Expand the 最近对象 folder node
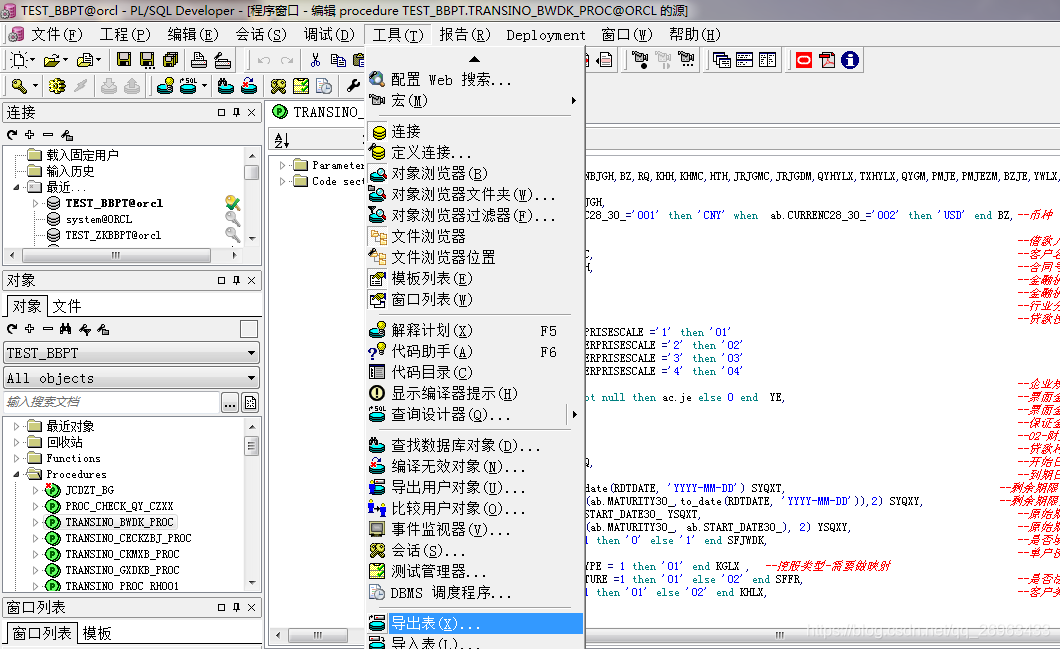The width and height of the screenshot is (1060, 649). (16, 426)
